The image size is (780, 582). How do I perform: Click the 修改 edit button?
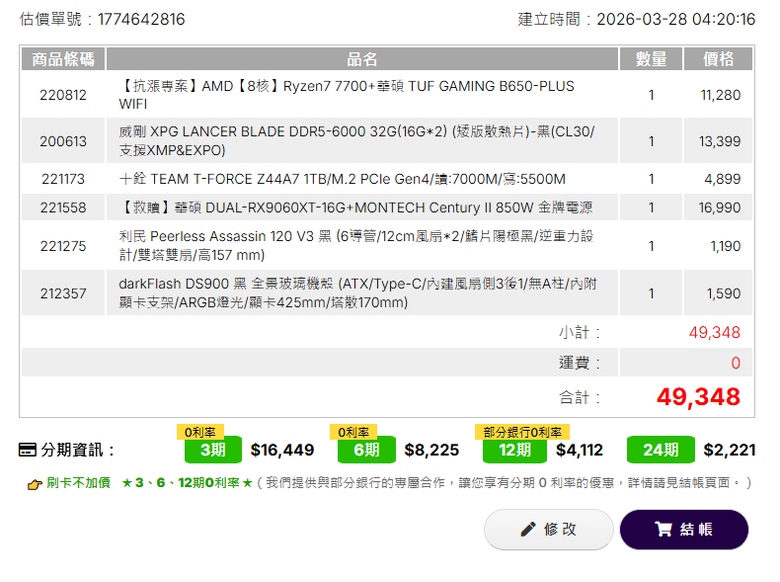point(549,529)
